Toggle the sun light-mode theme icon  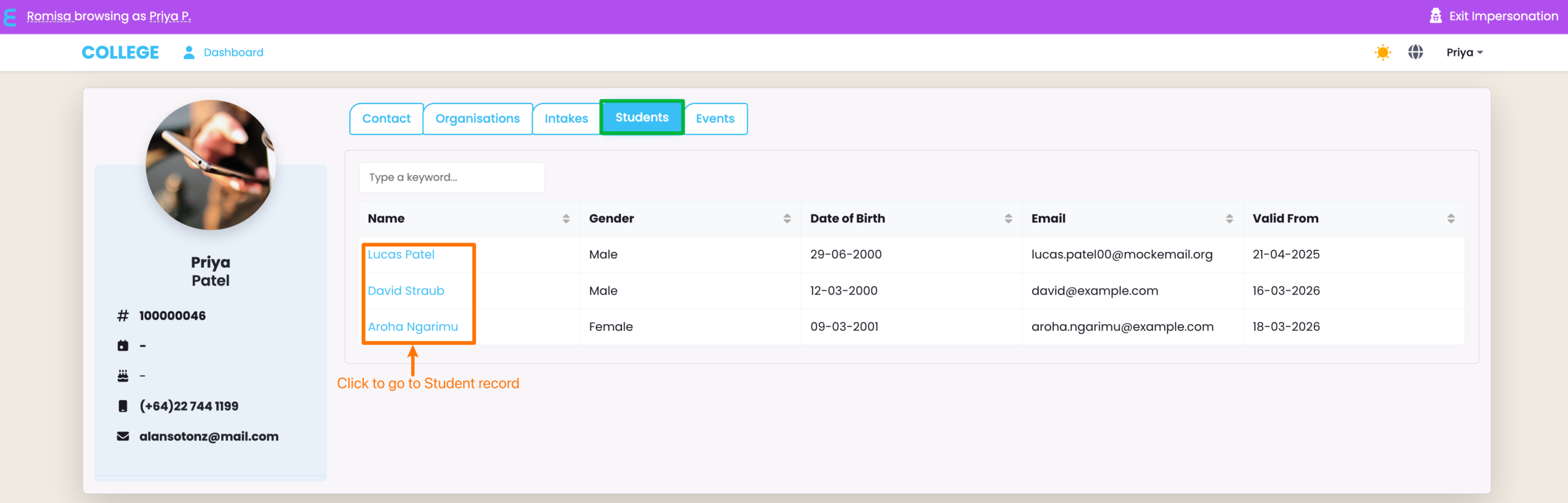1382,53
